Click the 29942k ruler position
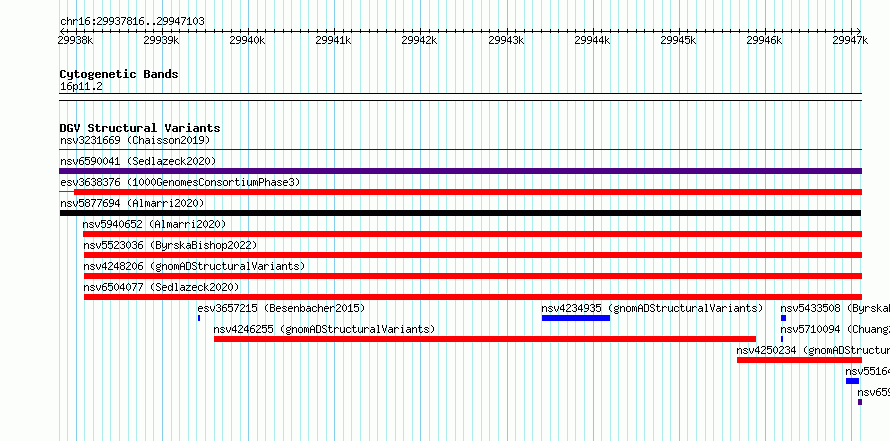 click(419, 40)
